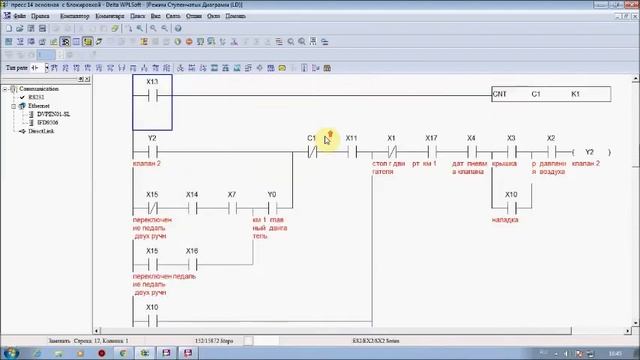The image size is (640, 360).
Task: Open the Связь menu
Action: 173,16
